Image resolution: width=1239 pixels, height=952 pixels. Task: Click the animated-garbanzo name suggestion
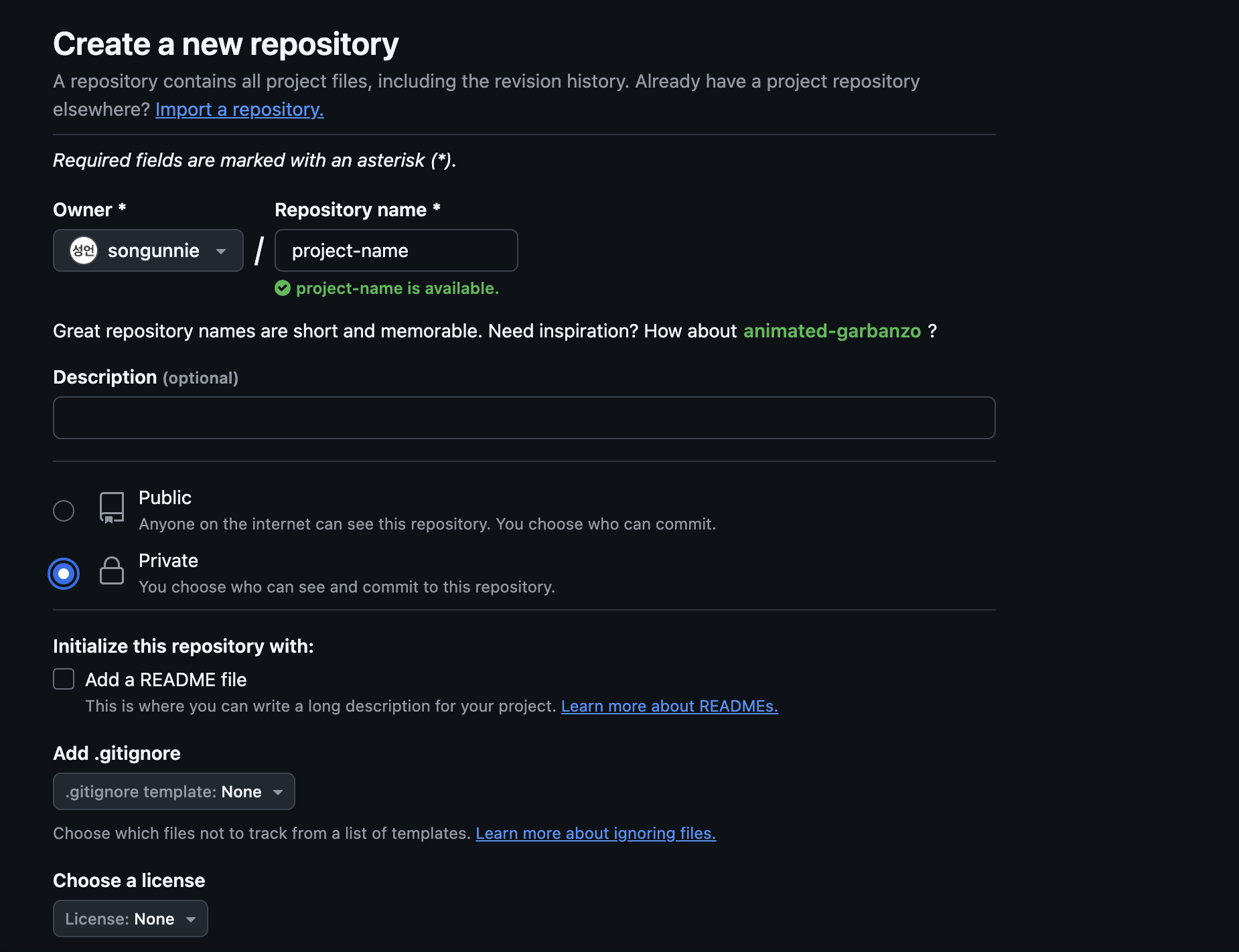pyautogui.click(x=832, y=331)
